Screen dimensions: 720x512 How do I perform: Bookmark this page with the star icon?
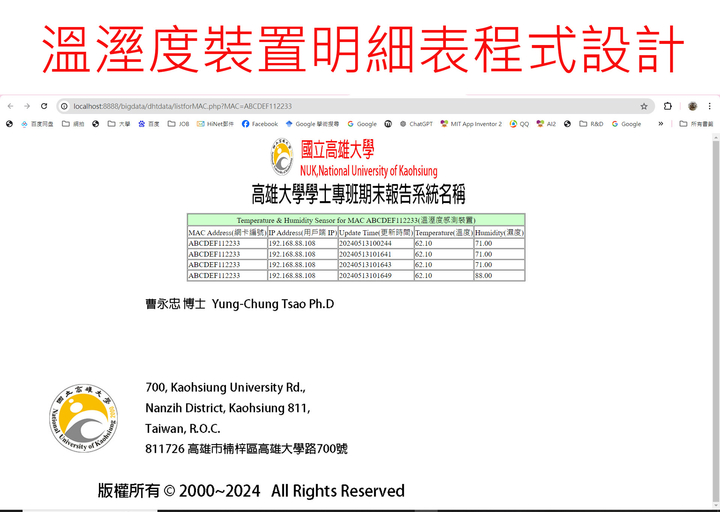[x=643, y=106]
